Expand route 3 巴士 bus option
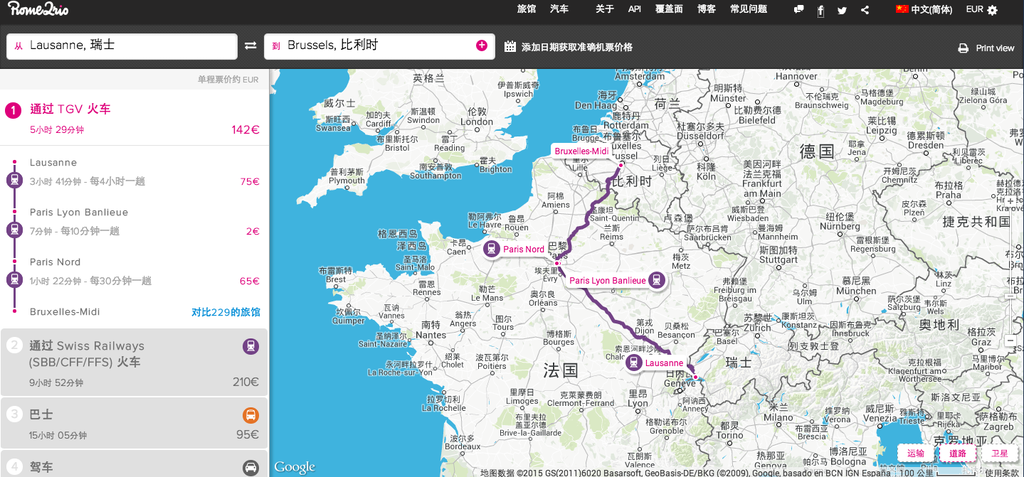 point(133,423)
